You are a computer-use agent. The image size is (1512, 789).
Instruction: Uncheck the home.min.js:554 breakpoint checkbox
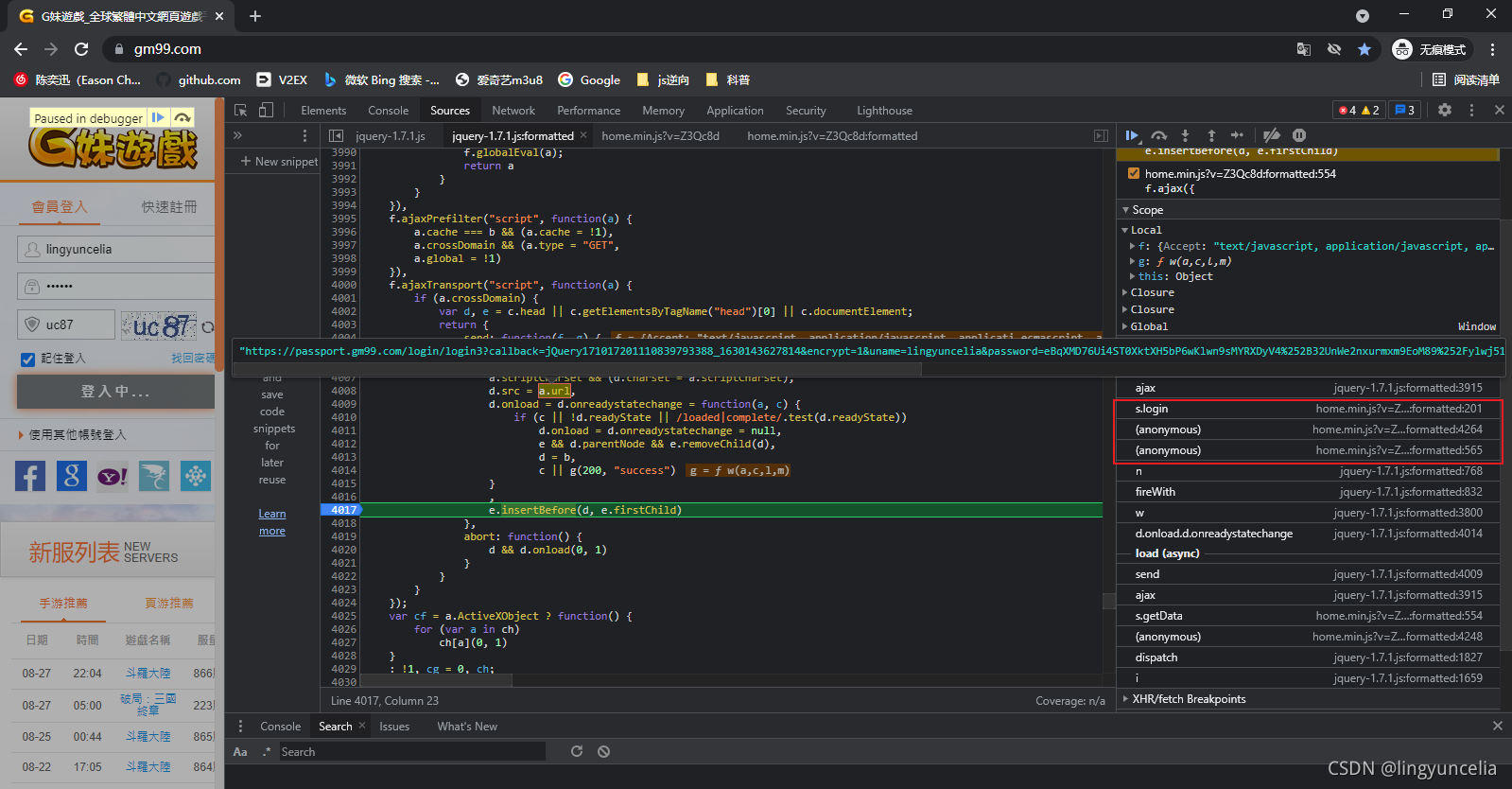pyautogui.click(x=1134, y=173)
